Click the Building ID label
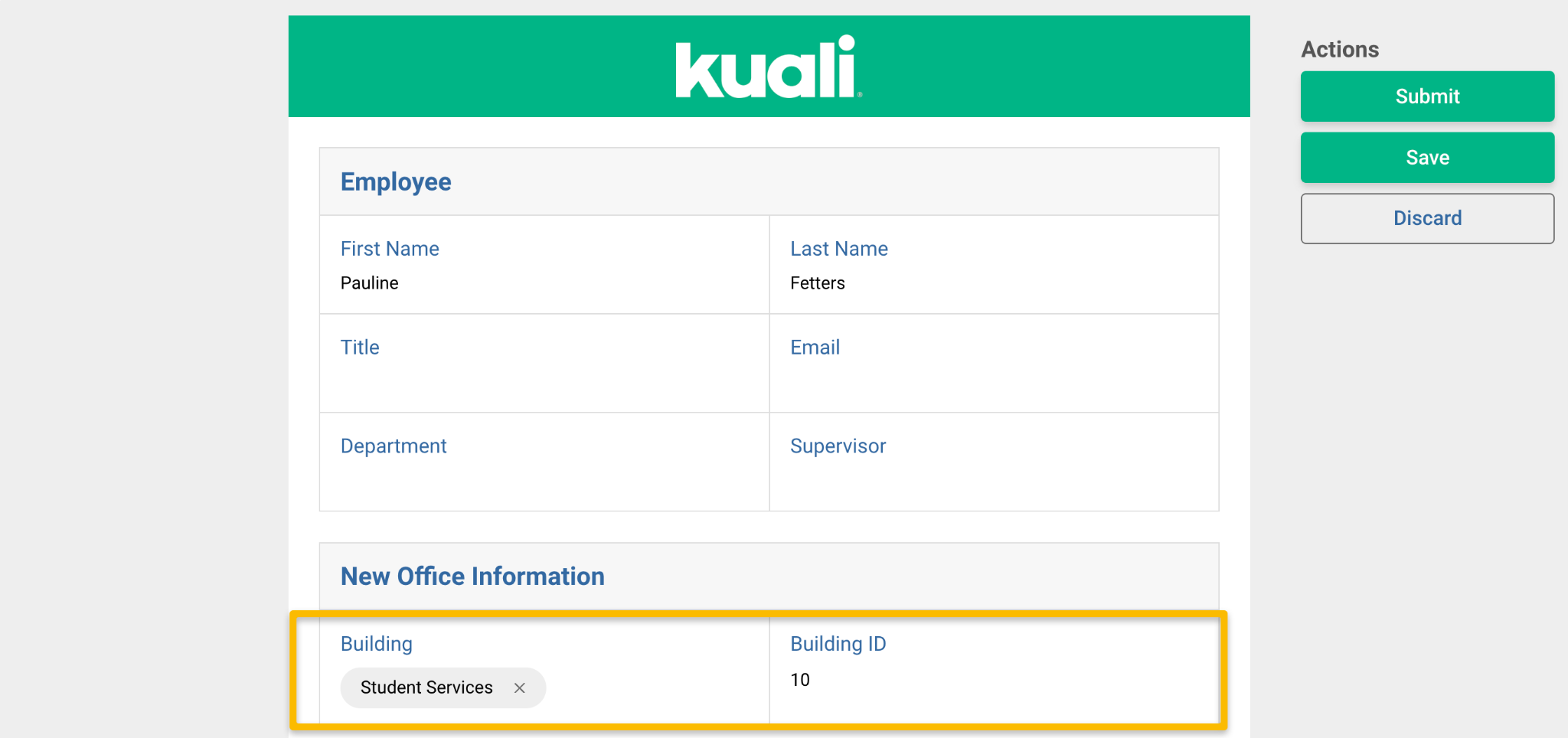This screenshot has width=1568, height=738. click(x=838, y=644)
